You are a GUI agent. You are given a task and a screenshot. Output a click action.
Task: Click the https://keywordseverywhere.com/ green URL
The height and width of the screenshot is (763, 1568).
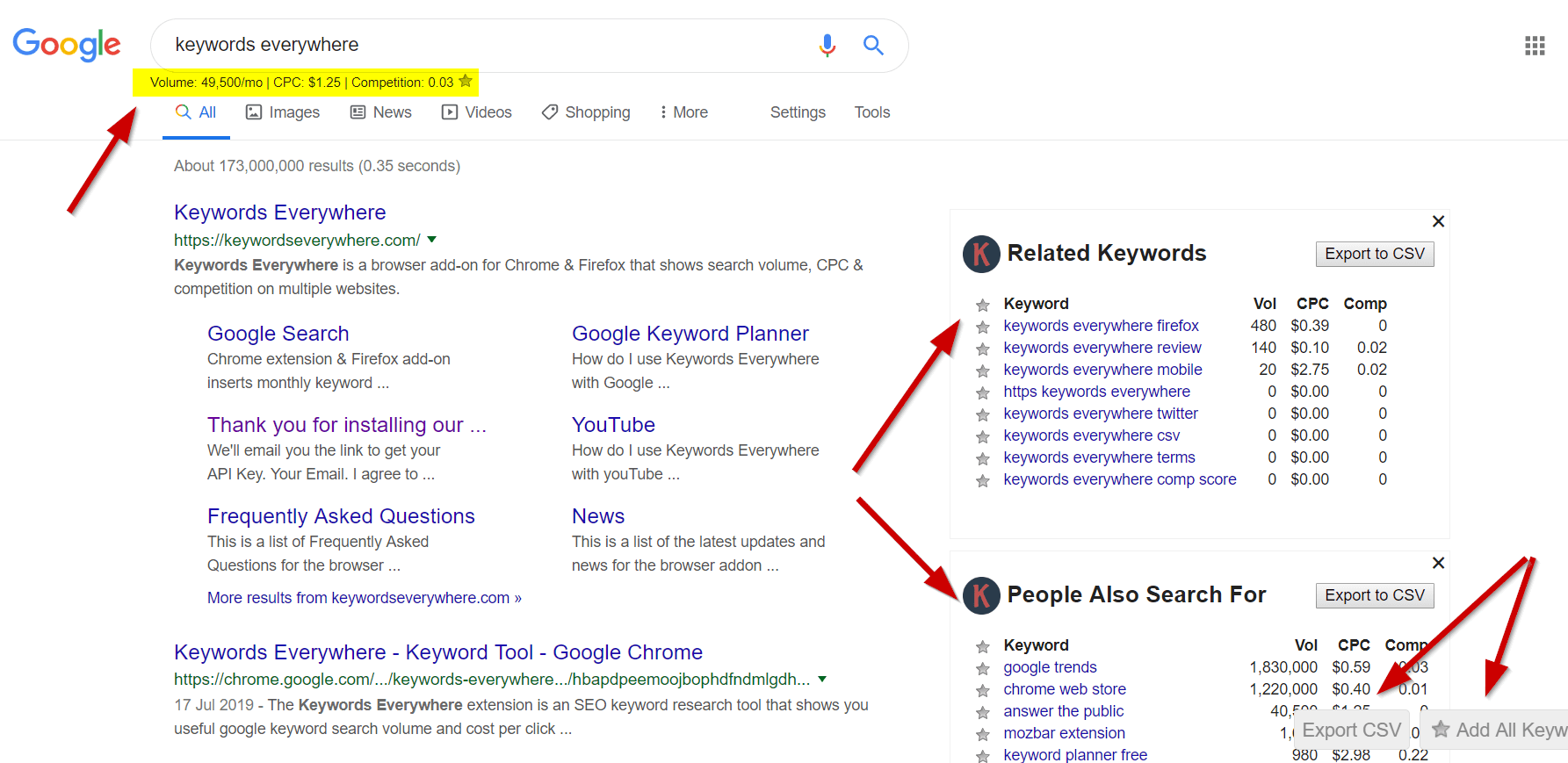(297, 241)
